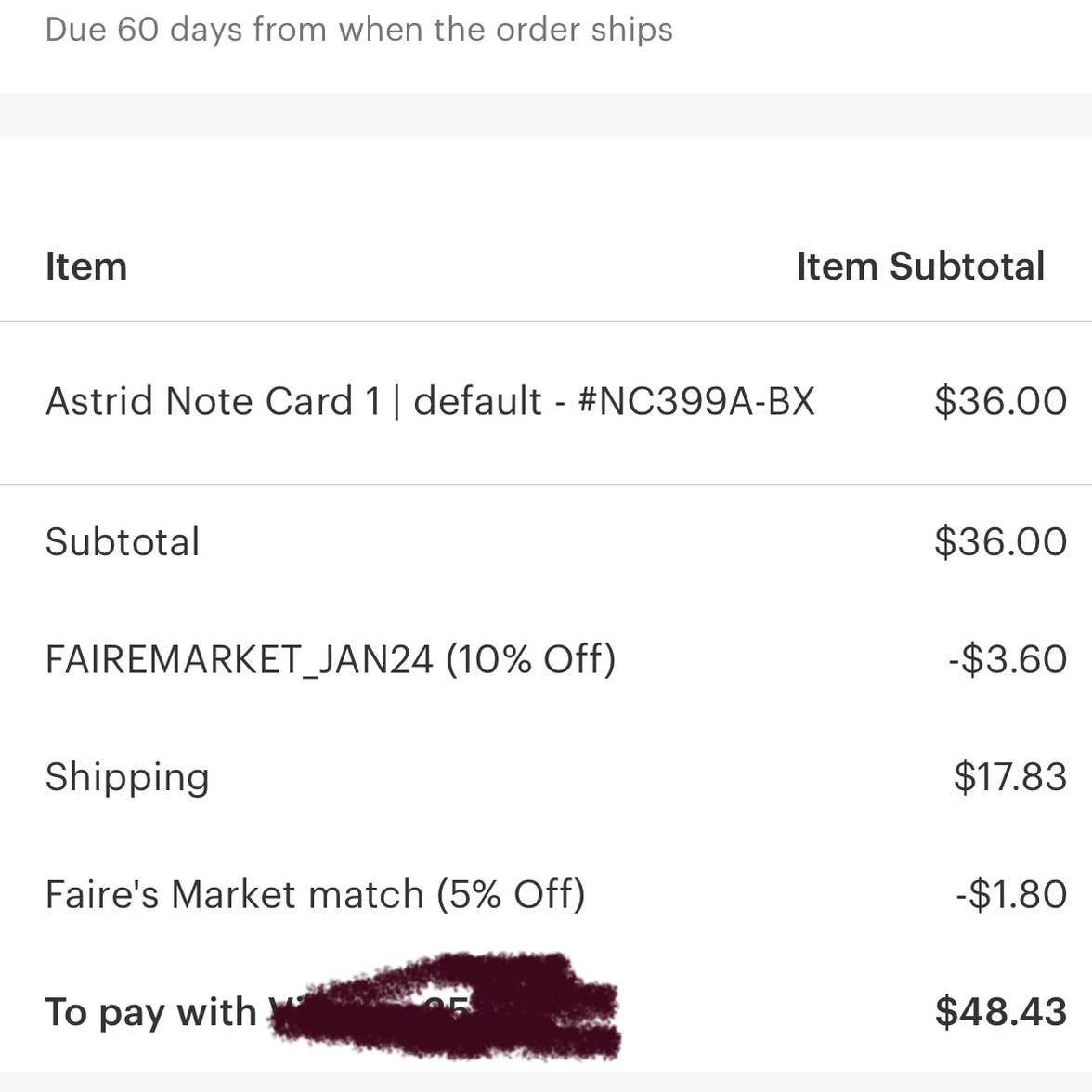Click the bold "To pay with" label

point(150,1012)
